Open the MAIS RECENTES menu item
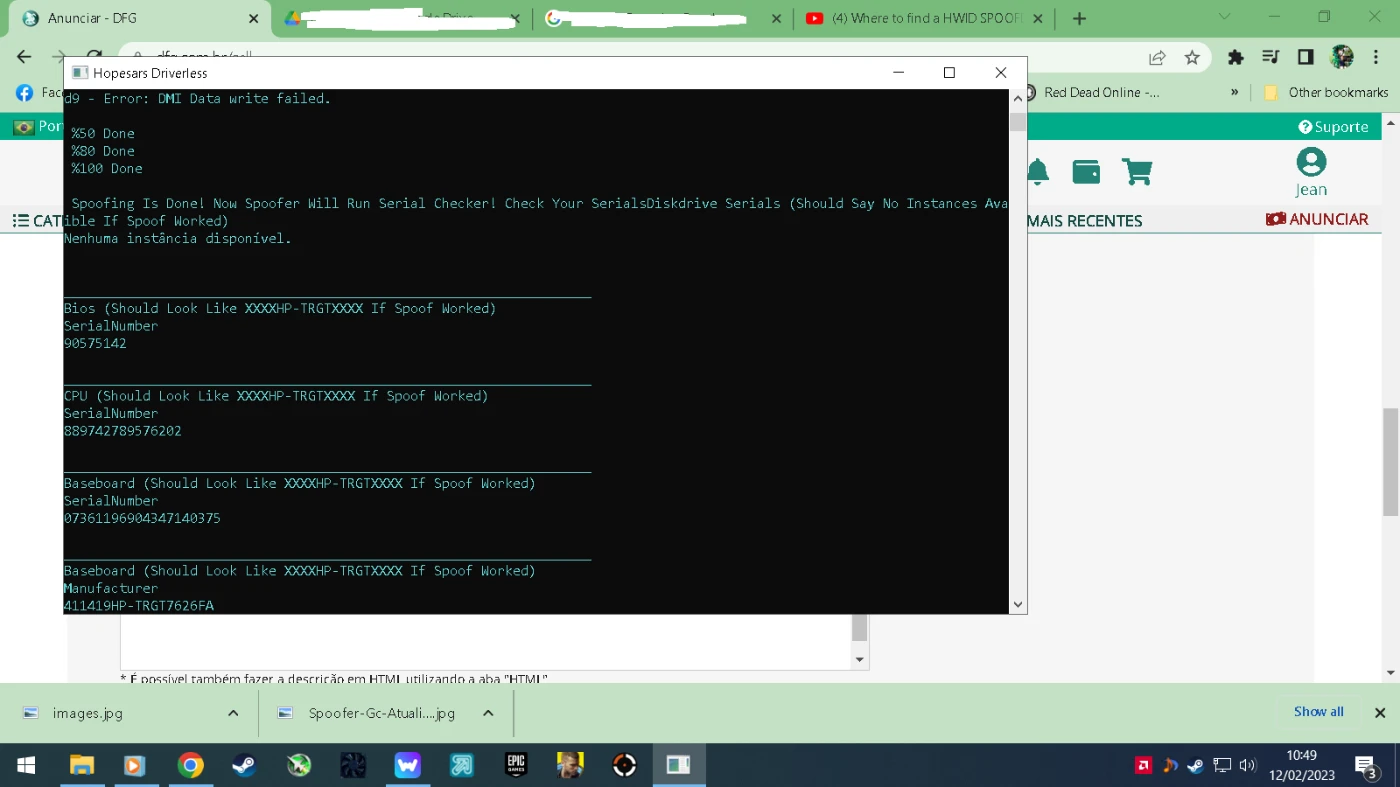This screenshot has width=1400, height=787. (x=1084, y=221)
